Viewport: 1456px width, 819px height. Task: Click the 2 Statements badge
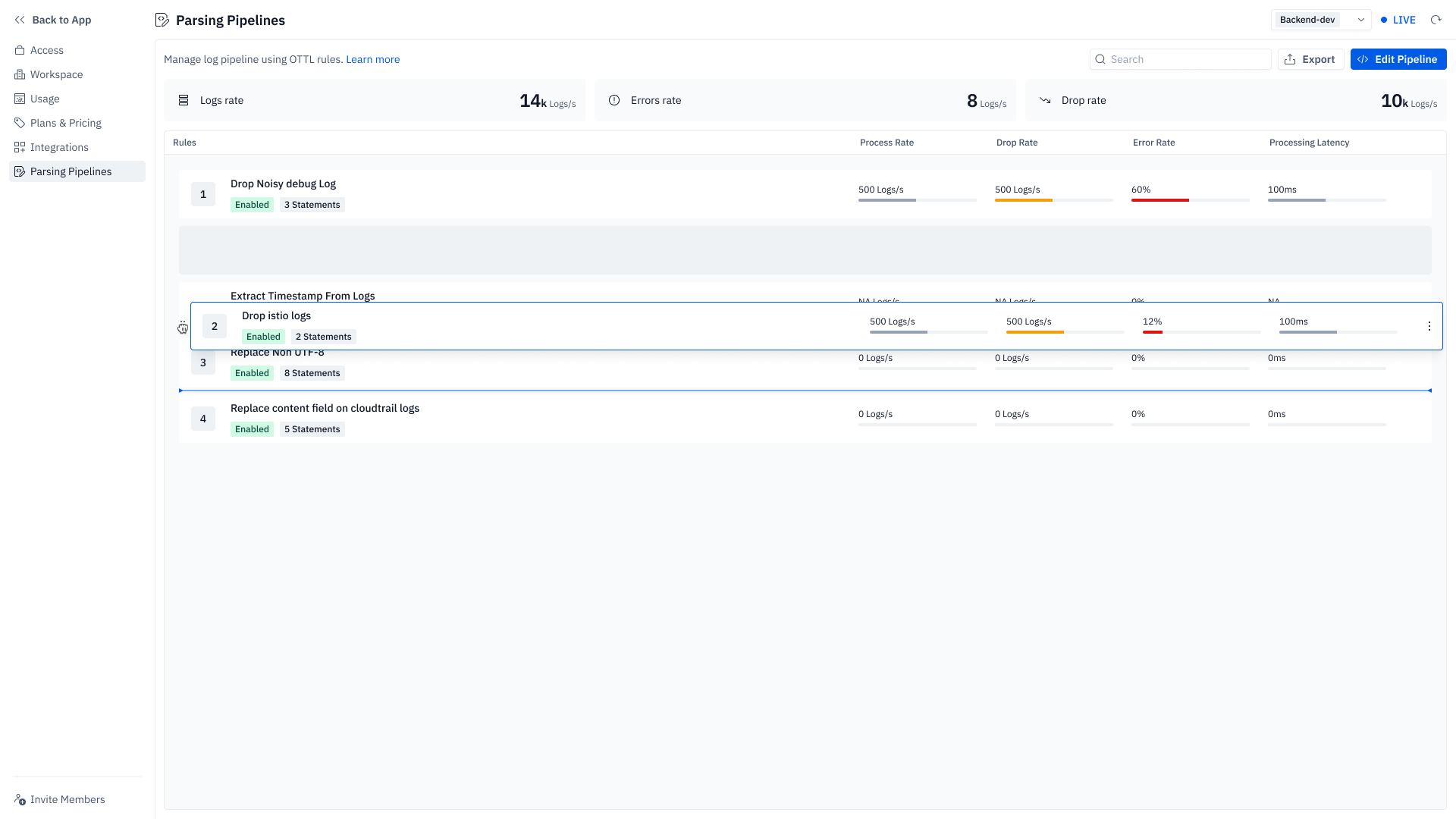point(324,337)
